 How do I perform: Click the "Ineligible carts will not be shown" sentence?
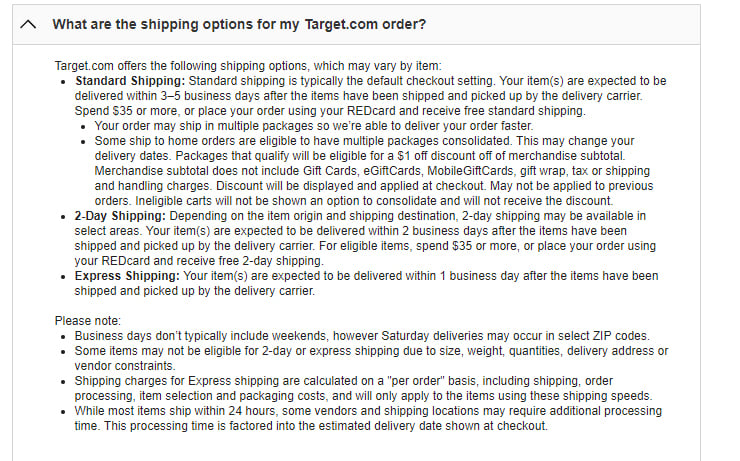pos(374,201)
